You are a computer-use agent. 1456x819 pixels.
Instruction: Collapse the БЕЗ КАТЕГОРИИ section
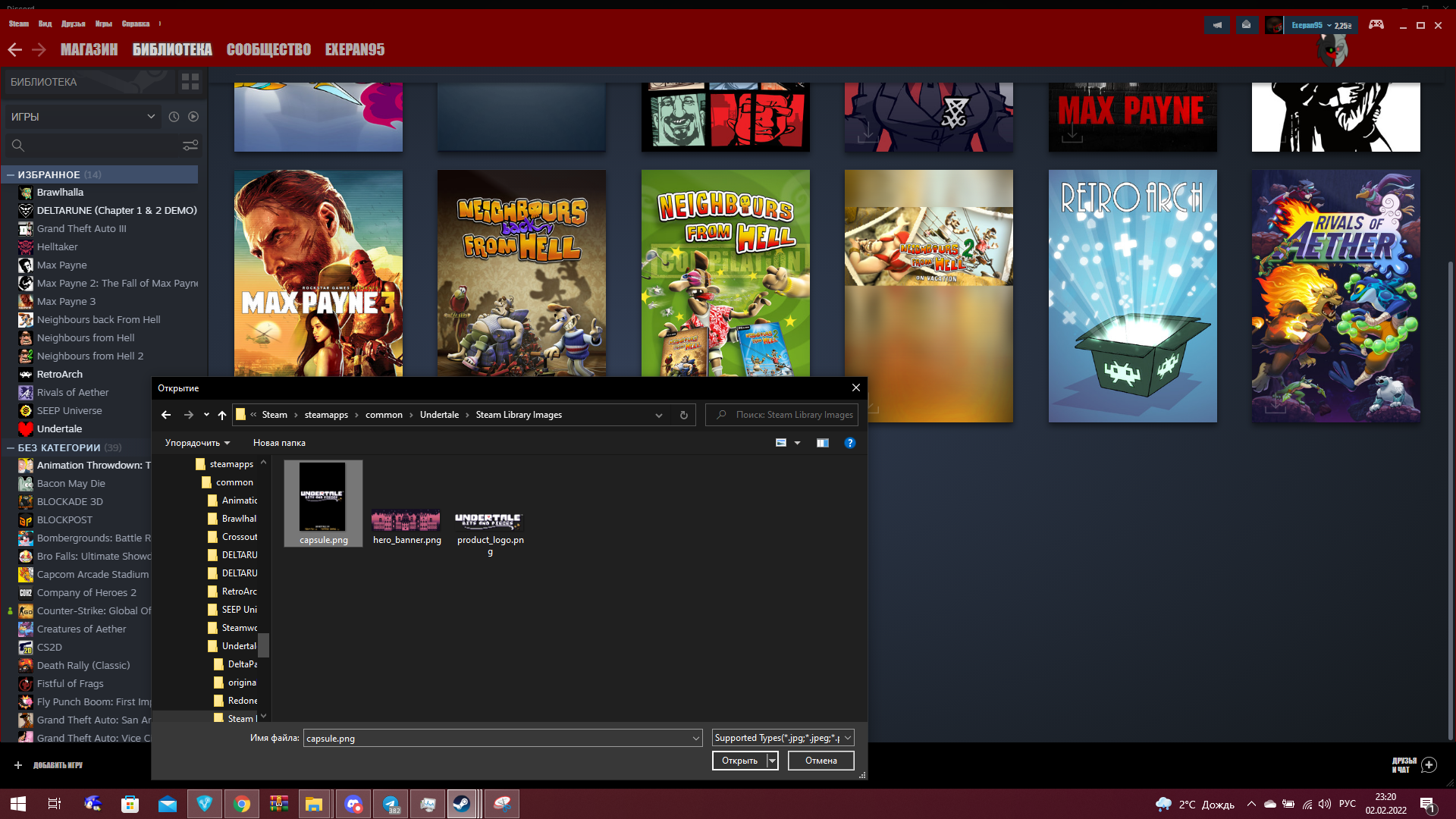click(x=11, y=447)
